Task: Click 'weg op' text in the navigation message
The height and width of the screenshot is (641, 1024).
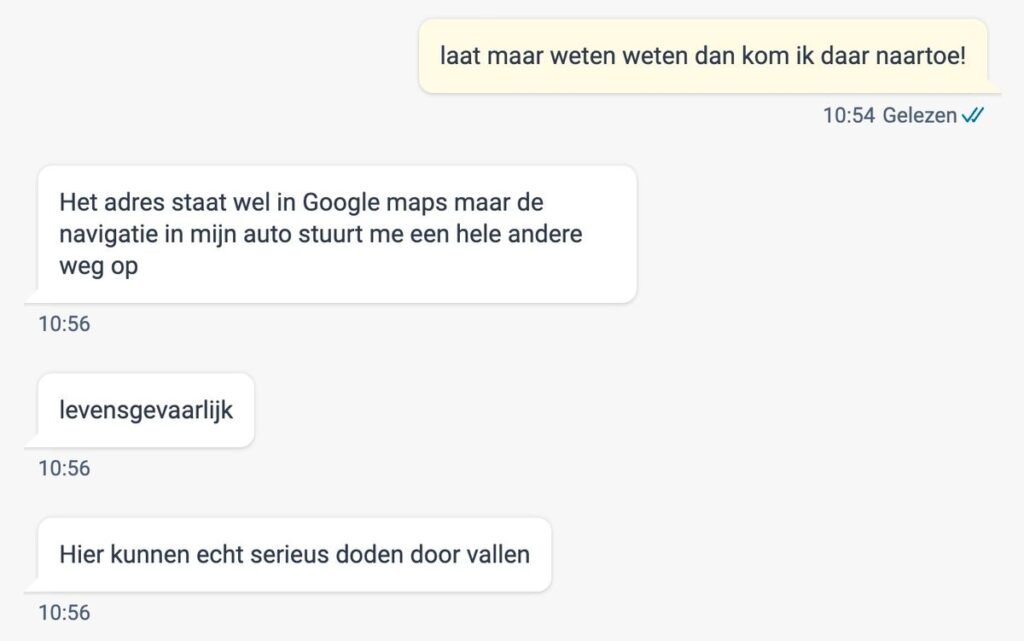Action: 99,266
